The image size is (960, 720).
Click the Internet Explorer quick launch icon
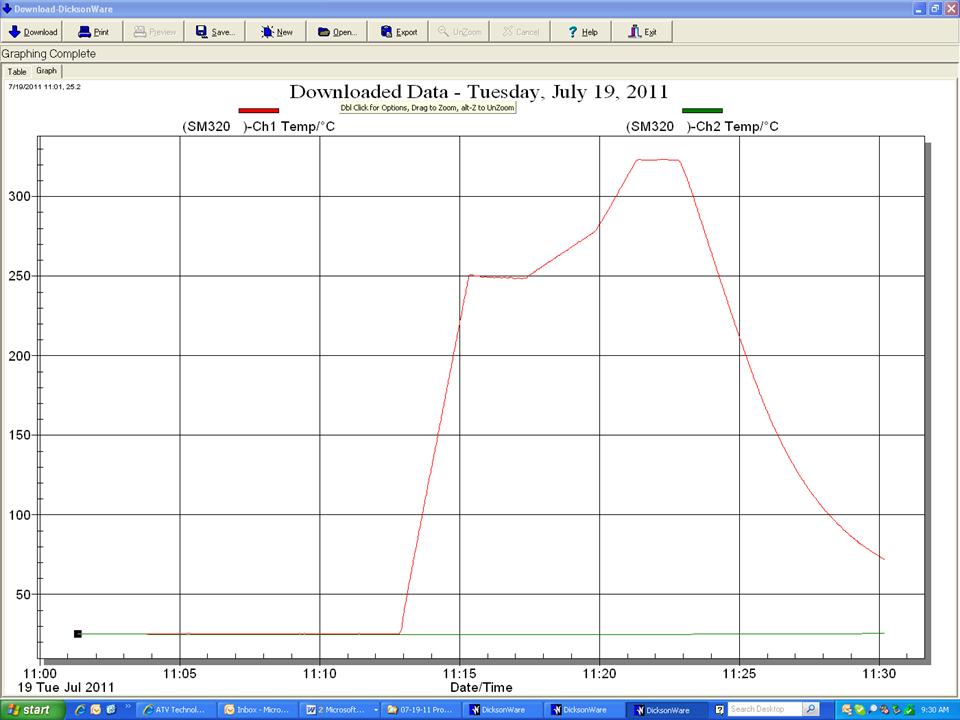pos(80,710)
